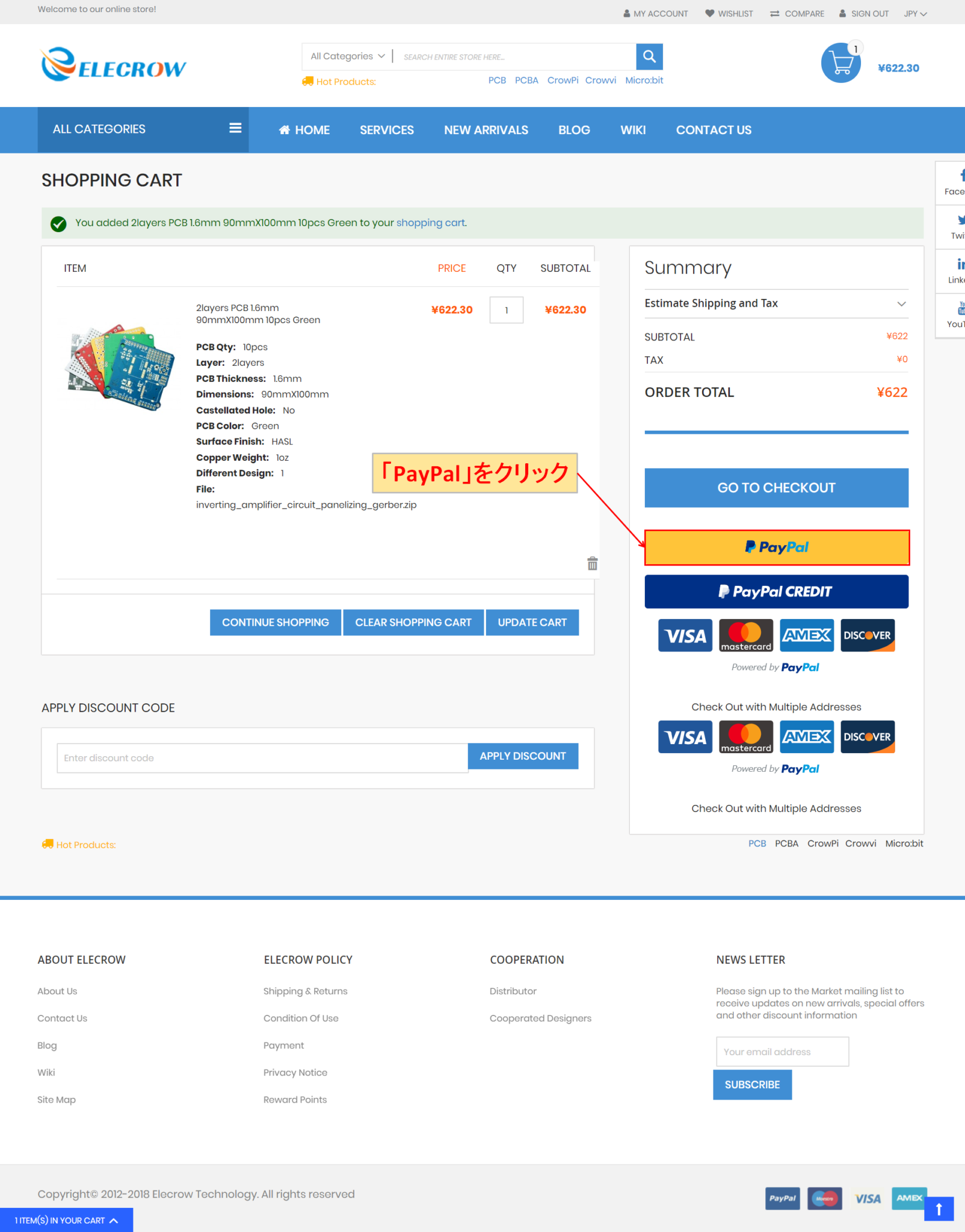This screenshot has height=1232, width=965.
Task: Expand Estimate Shipping and Tax section
Action: [775, 304]
